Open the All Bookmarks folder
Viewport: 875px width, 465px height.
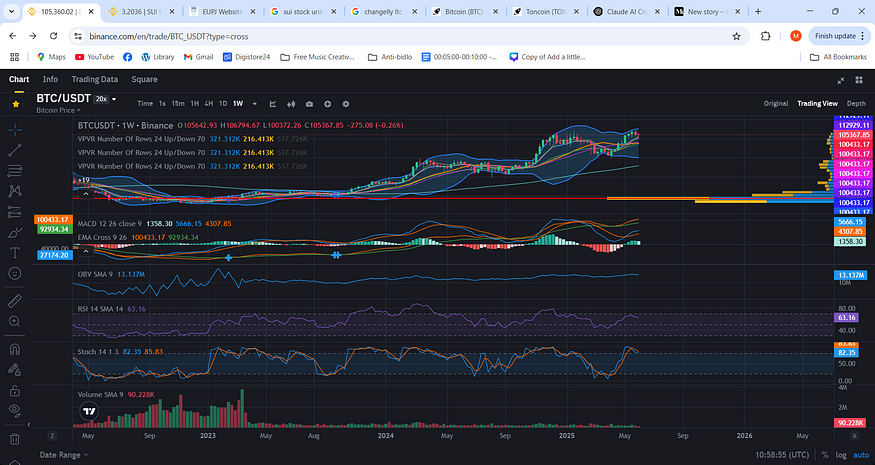[838, 57]
